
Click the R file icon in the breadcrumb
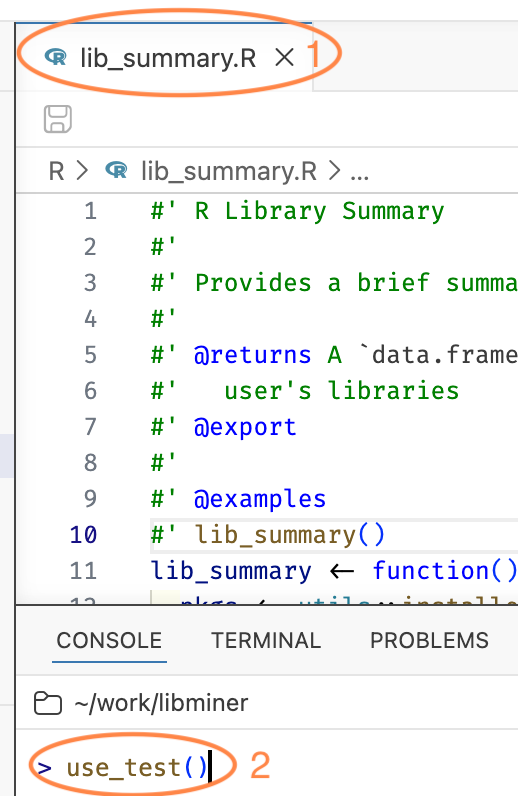[116, 170]
